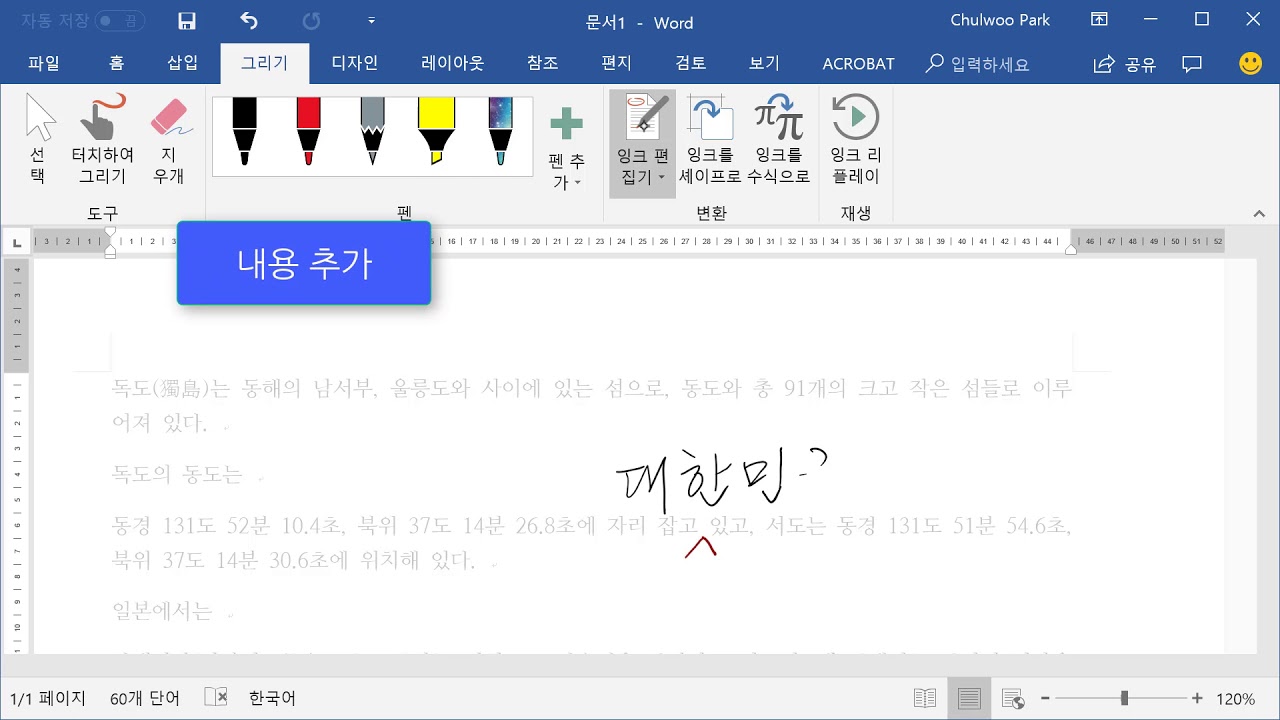Choose the black pen

click(x=244, y=132)
